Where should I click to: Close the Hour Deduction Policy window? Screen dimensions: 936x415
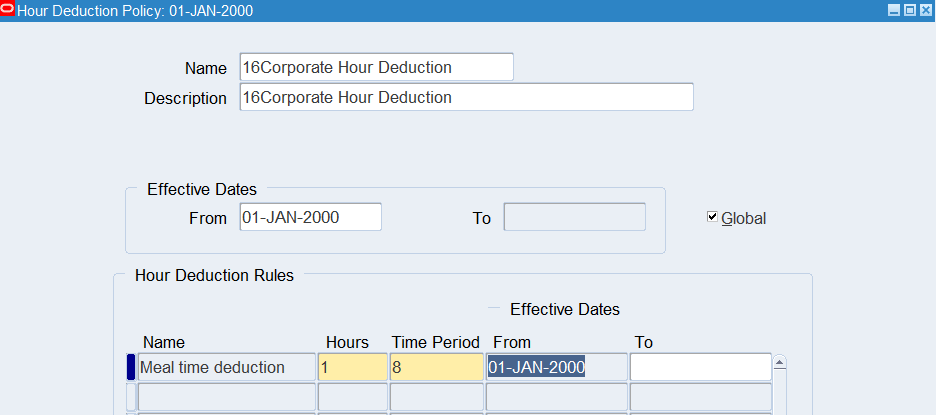[925, 10]
